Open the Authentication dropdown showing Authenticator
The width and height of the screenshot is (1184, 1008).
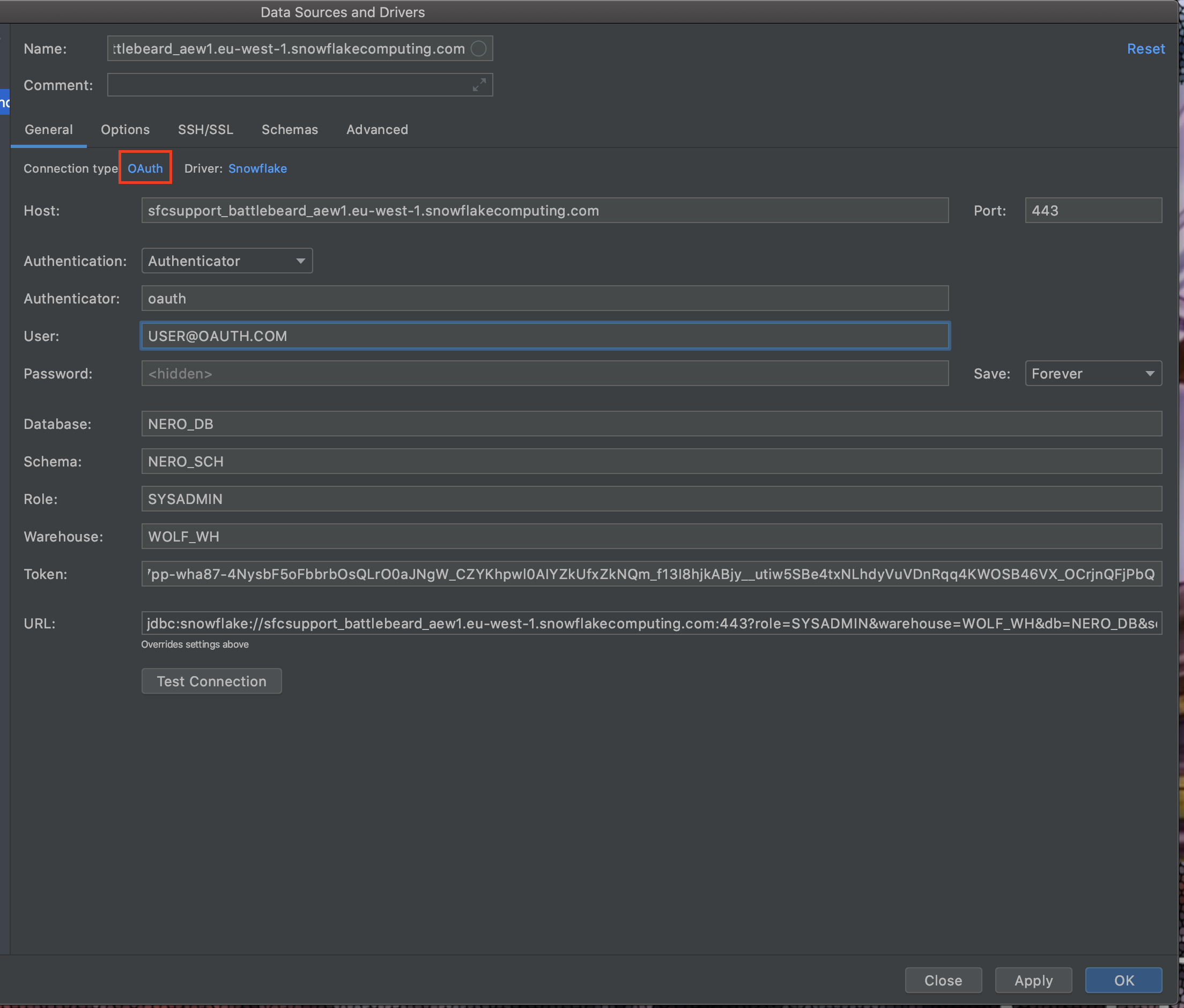pyautogui.click(x=226, y=261)
